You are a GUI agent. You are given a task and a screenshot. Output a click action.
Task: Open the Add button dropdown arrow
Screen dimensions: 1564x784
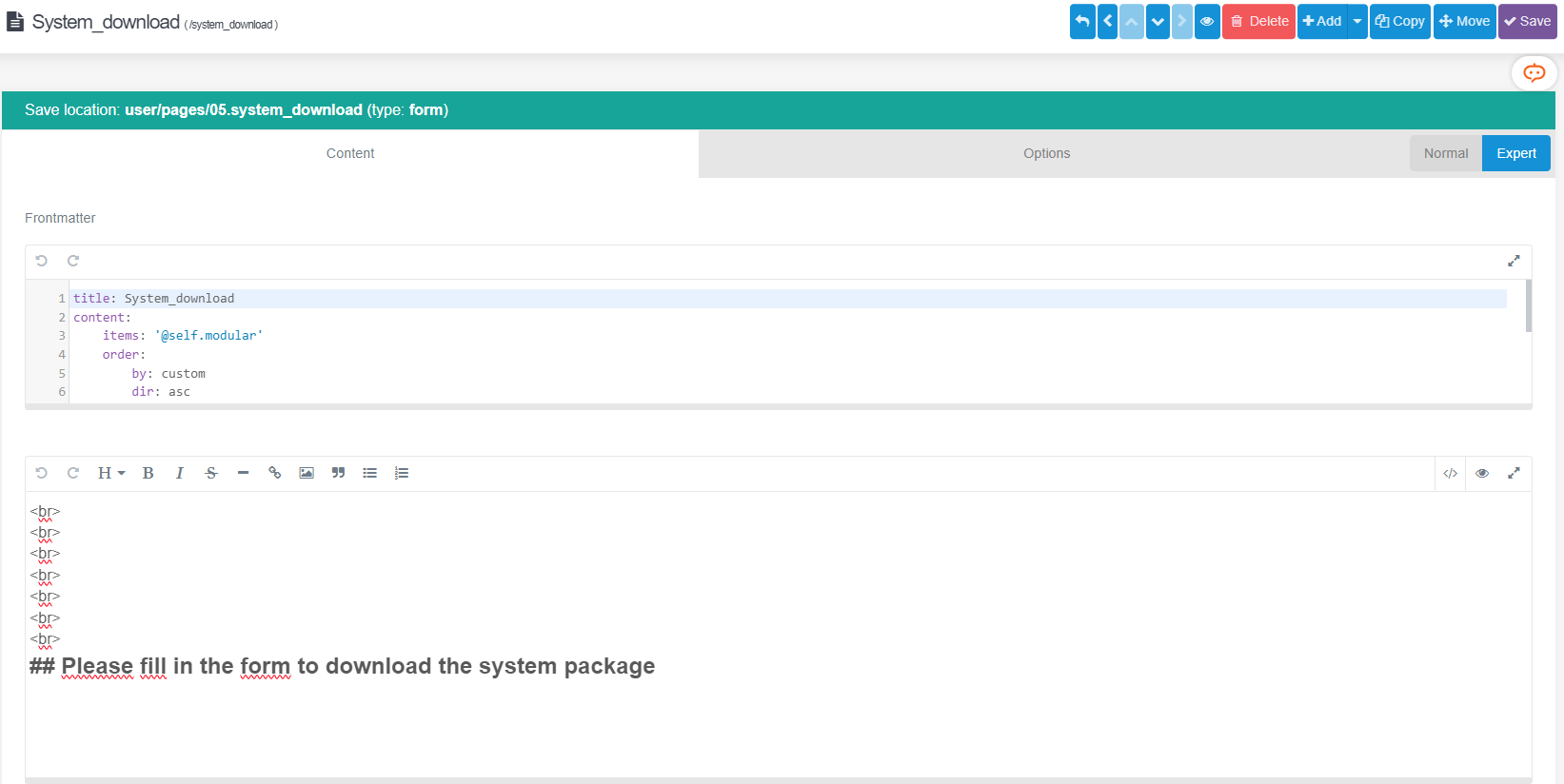pyautogui.click(x=1357, y=21)
